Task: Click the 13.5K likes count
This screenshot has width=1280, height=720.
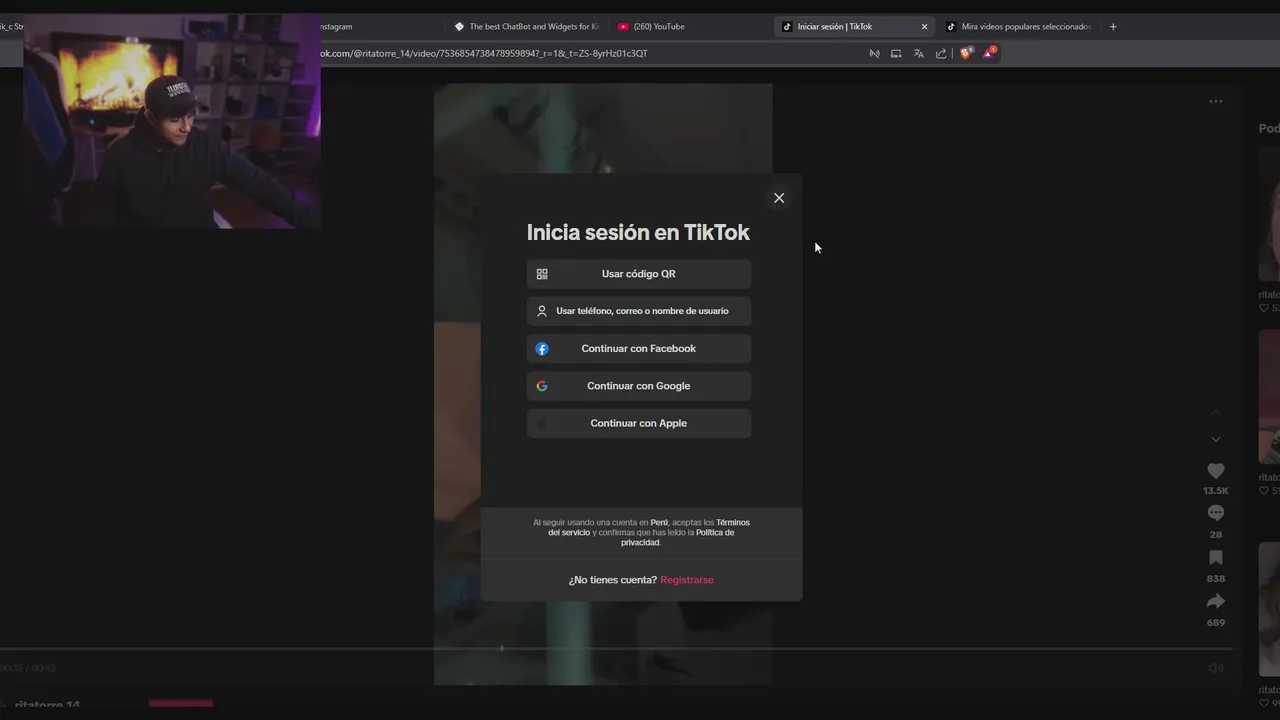Action: [x=1216, y=491]
